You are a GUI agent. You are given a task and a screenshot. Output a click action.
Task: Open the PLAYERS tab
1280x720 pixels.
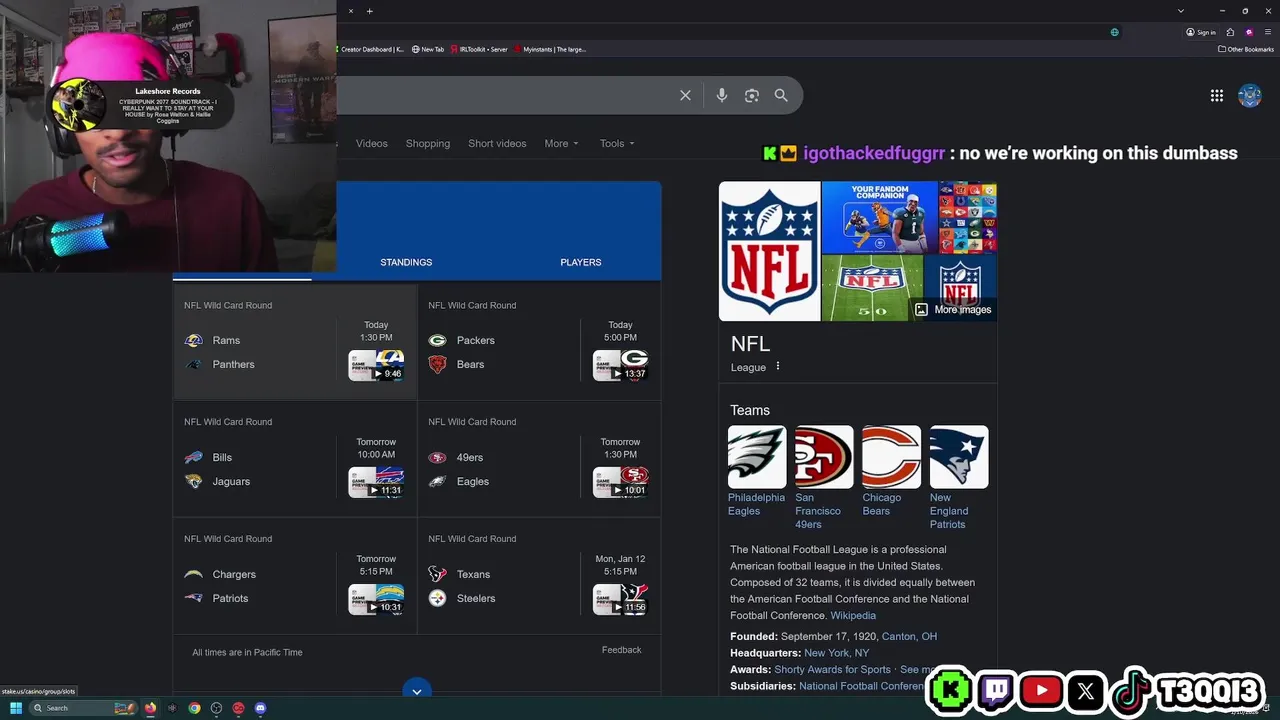[581, 262]
